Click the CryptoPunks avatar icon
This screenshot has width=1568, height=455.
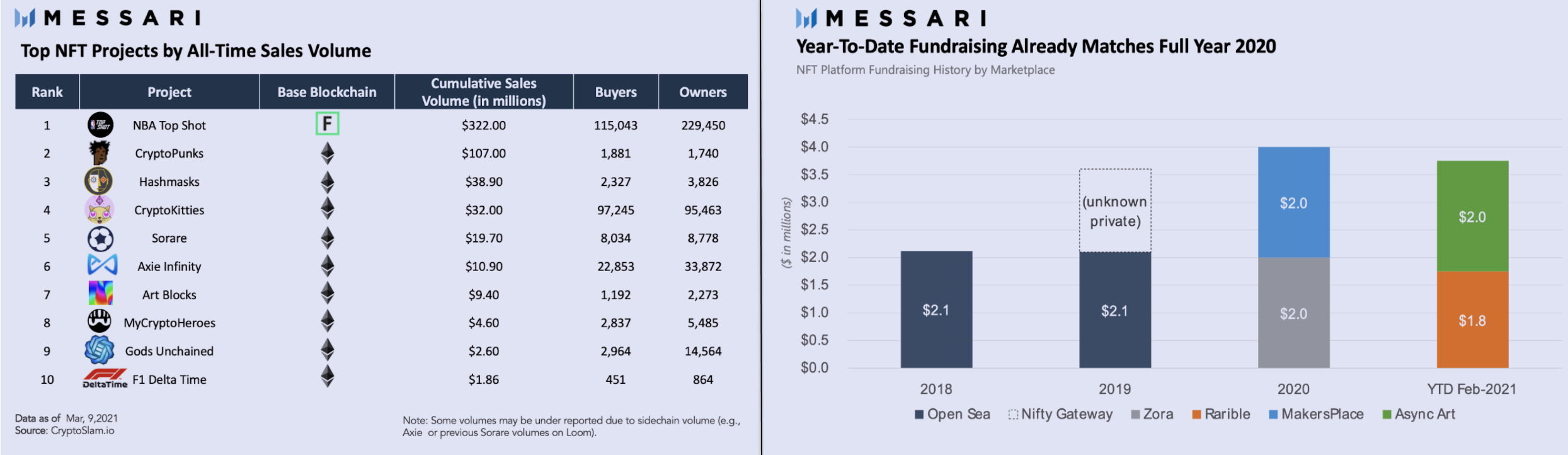99,153
